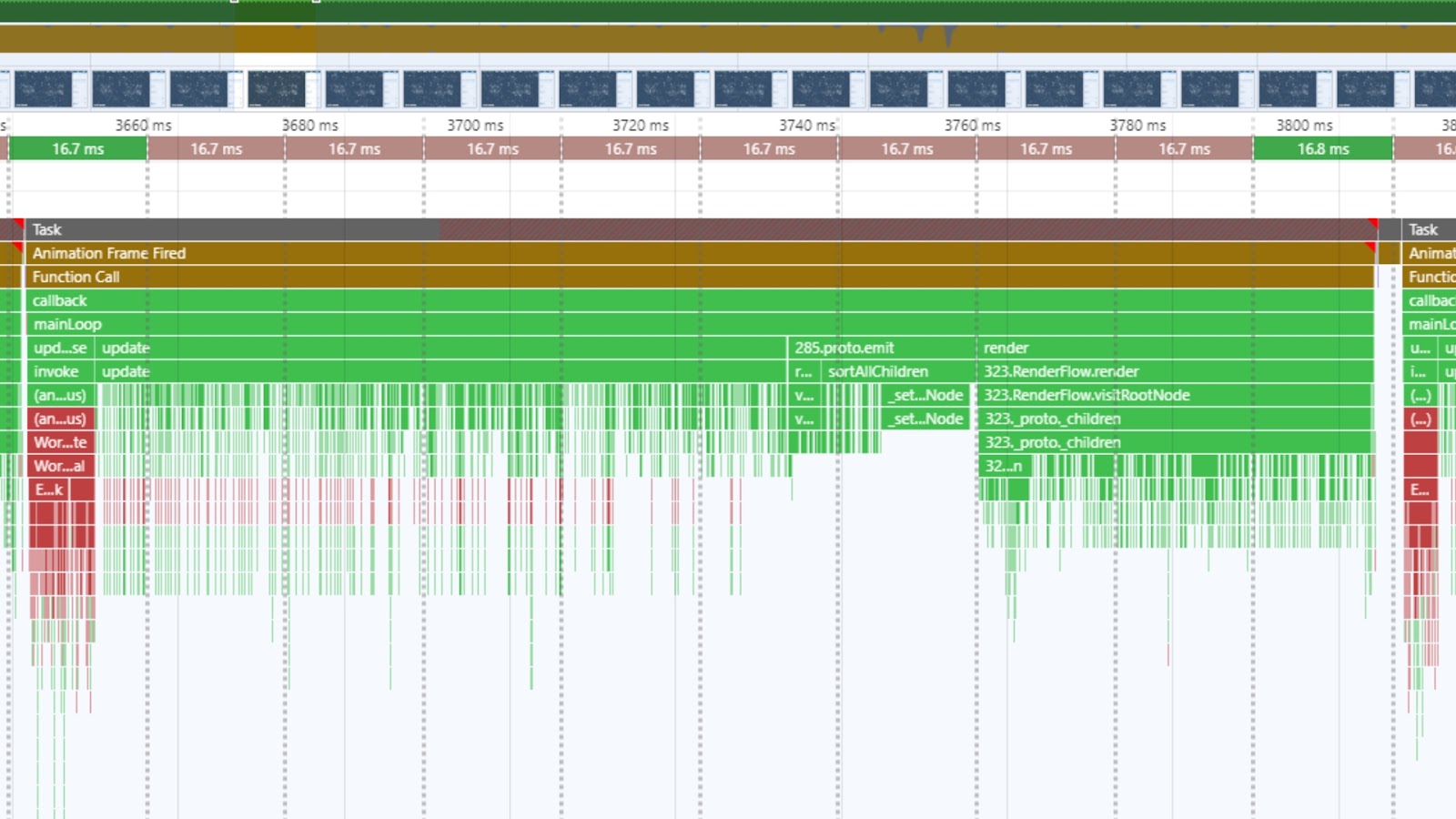This screenshot has width=1456, height=819.
Task: Click the 323.RenderFlow.visitRootNode bar
Action: pyautogui.click(x=1176, y=395)
